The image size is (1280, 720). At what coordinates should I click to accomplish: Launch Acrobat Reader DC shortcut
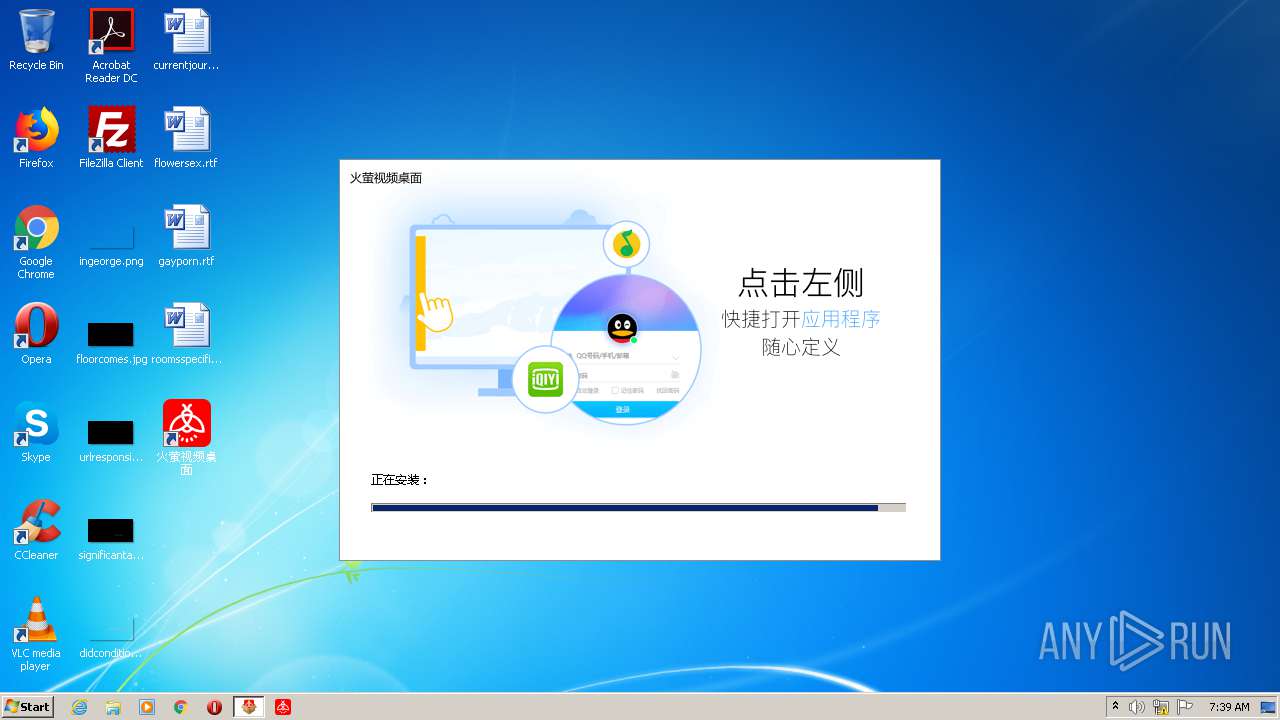click(x=111, y=46)
